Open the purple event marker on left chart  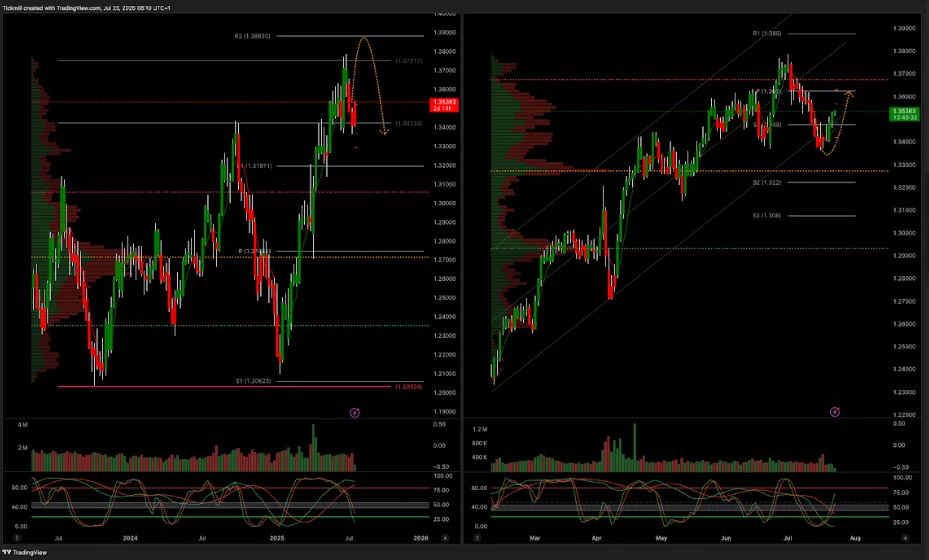coord(354,412)
